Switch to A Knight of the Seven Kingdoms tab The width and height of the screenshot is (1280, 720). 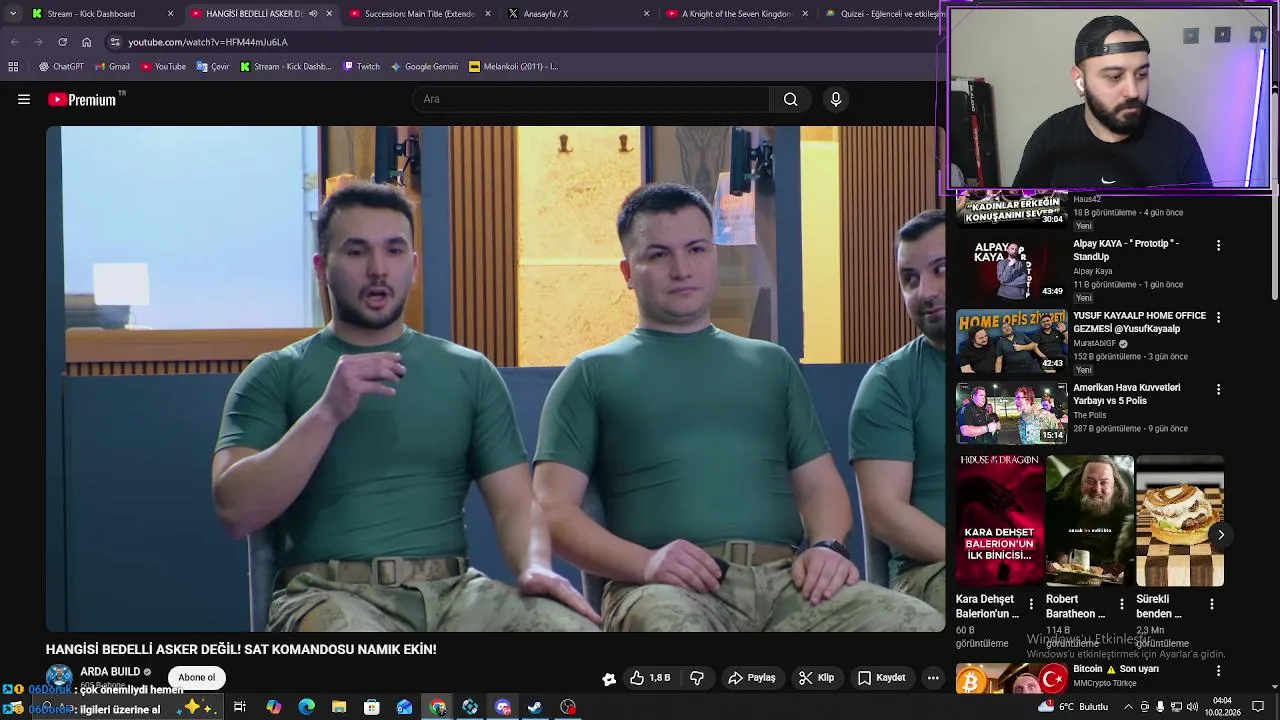click(736, 14)
